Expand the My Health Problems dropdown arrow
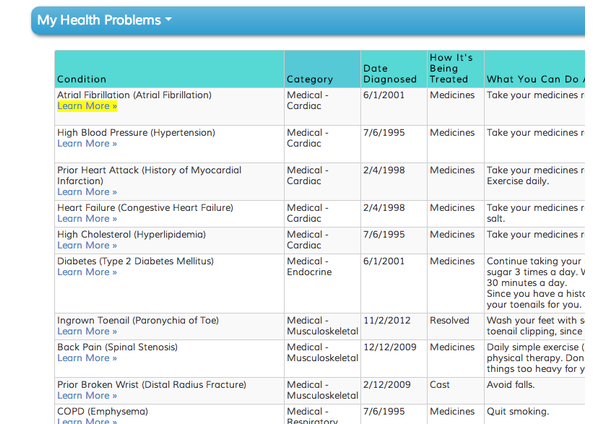This screenshot has height=424, width=615. pyautogui.click(x=169, y=19)
